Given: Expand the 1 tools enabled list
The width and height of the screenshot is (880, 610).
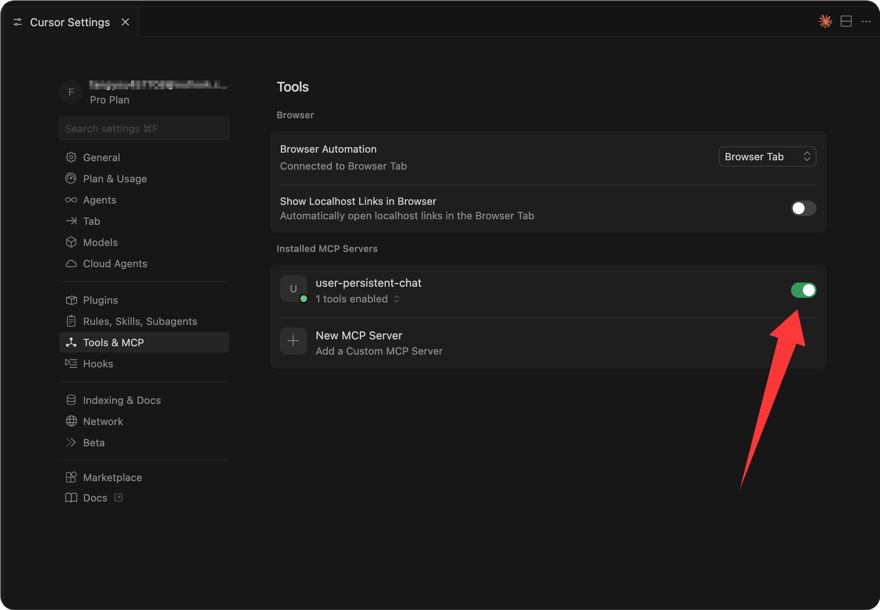Looking at the screenshot, I should [x=357, y=299].
